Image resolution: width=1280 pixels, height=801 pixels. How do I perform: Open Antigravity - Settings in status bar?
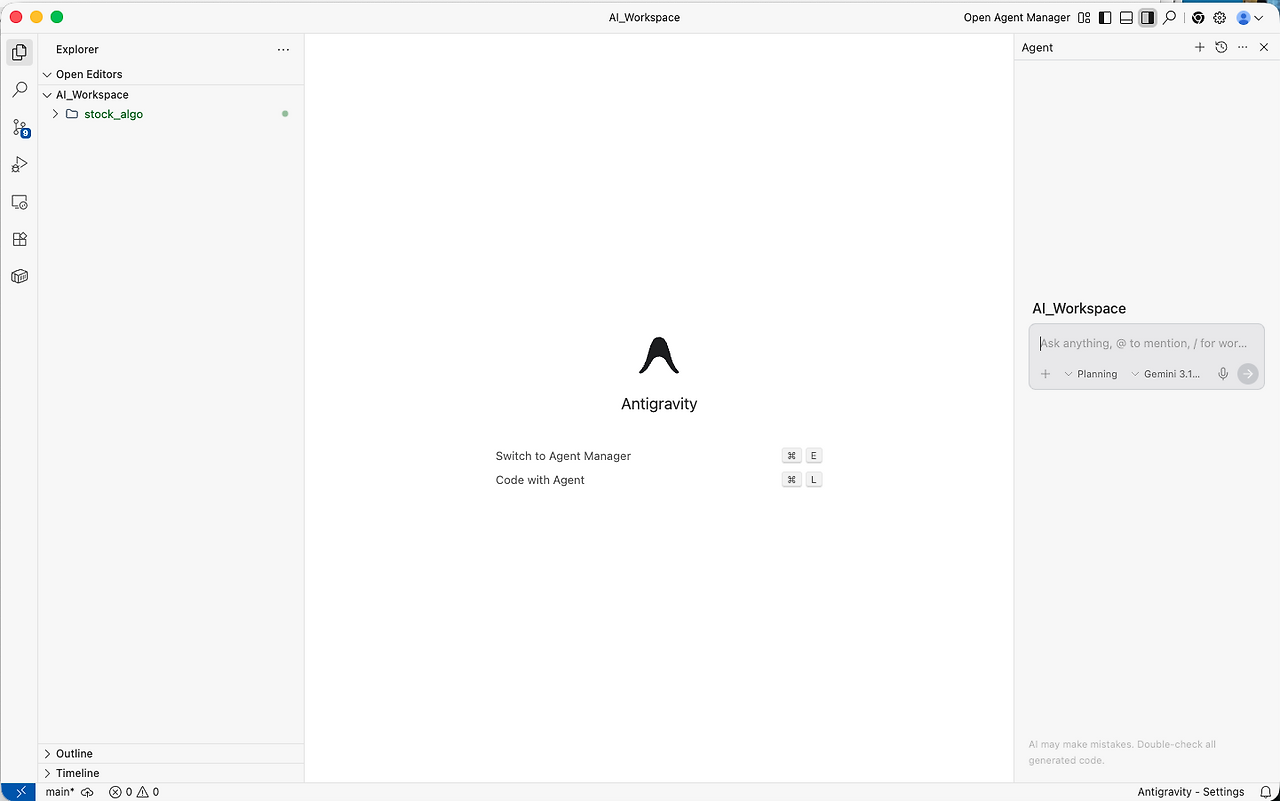1191,792
